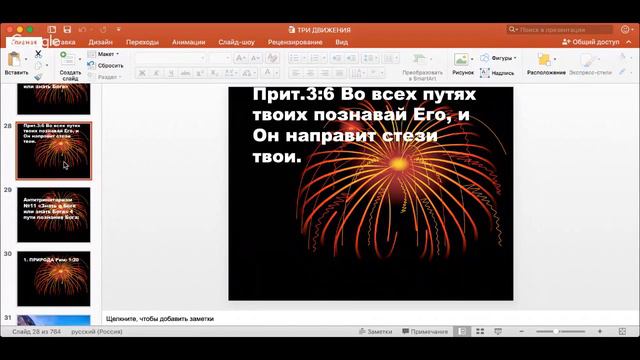
Task: Collapse the ribbon with chevron
Action: point(629,42)
